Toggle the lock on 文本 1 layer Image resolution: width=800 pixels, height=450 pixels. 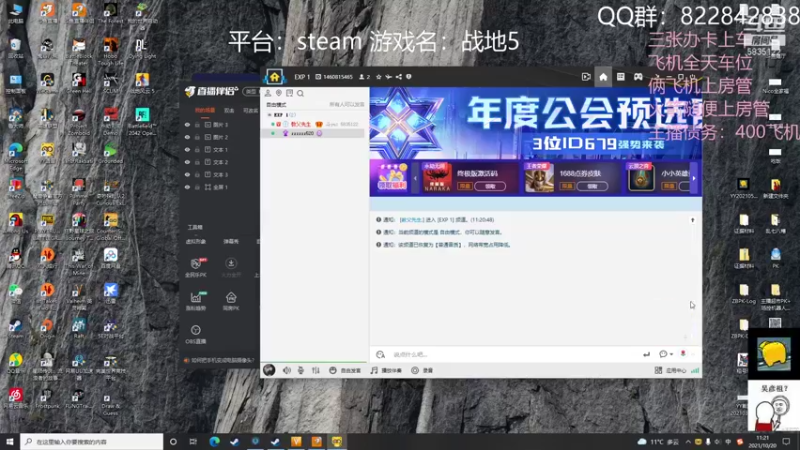tap(197, 150)
